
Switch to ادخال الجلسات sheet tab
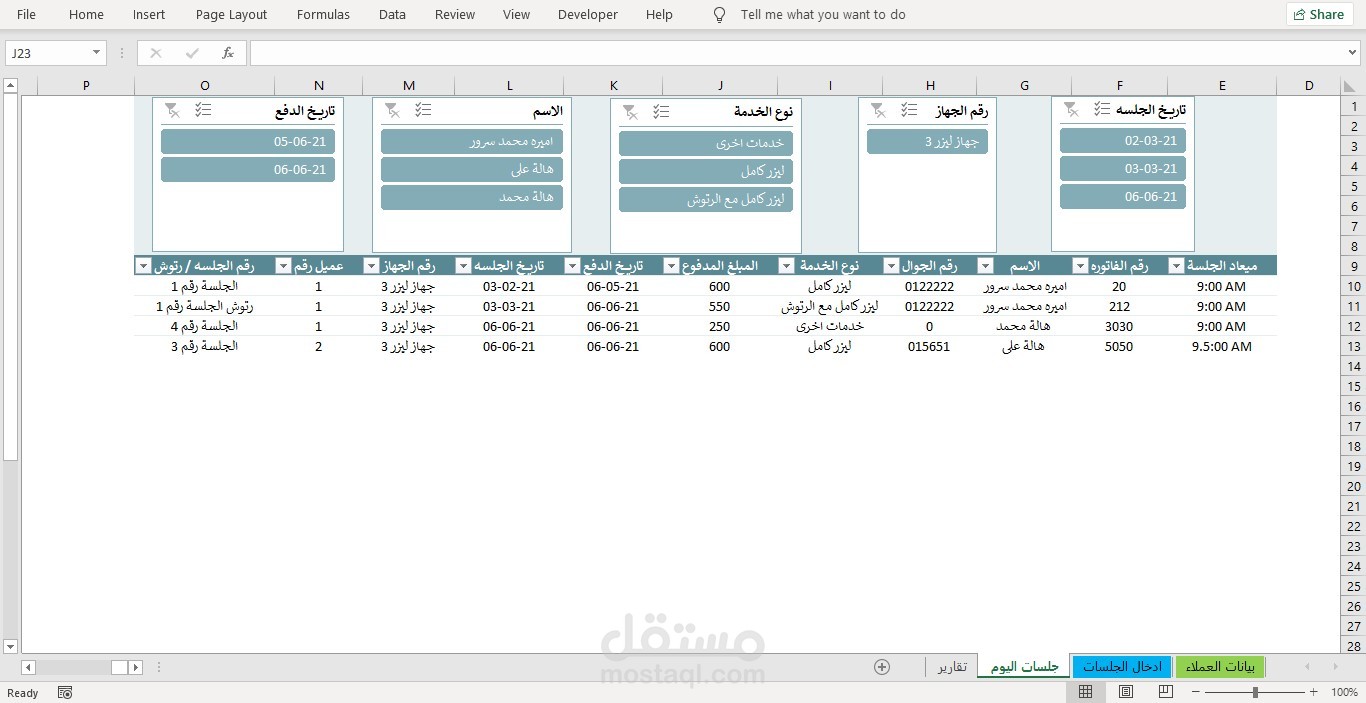[x=1123, y=667]
